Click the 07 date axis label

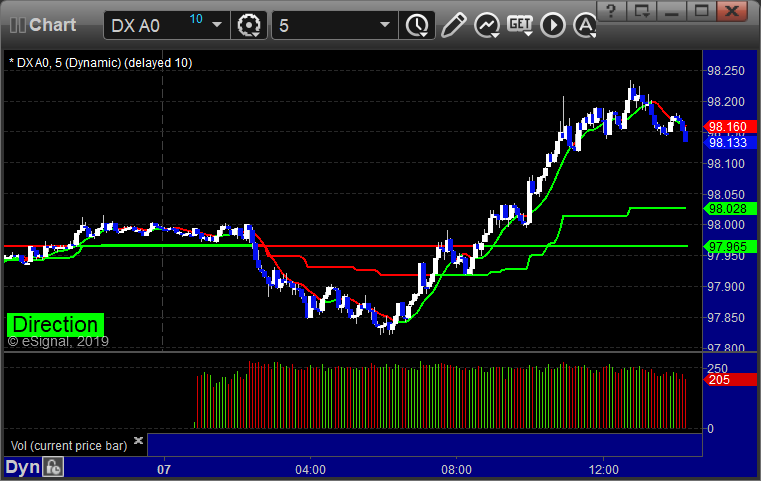pos(164,470)
